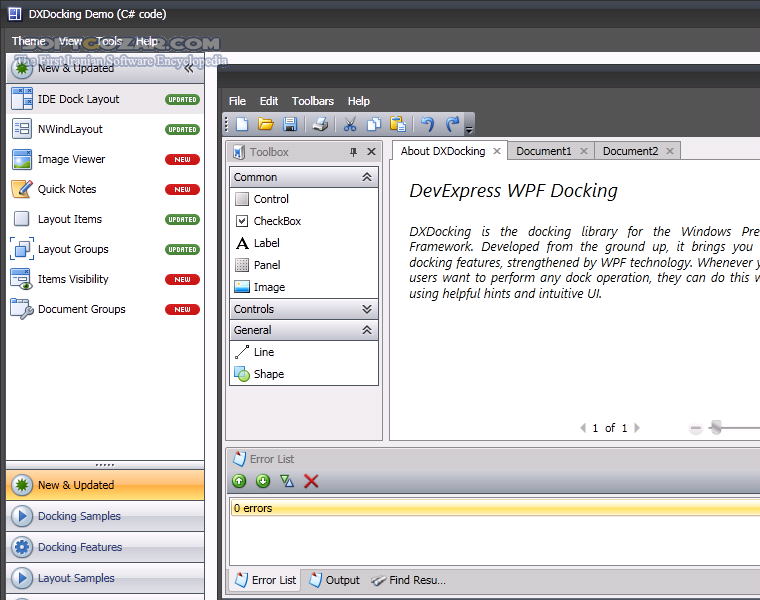Click the Undo arrow icon
The width and height of the screenshot is (760, 600).
pyautogui.click(x=428, y=125)
